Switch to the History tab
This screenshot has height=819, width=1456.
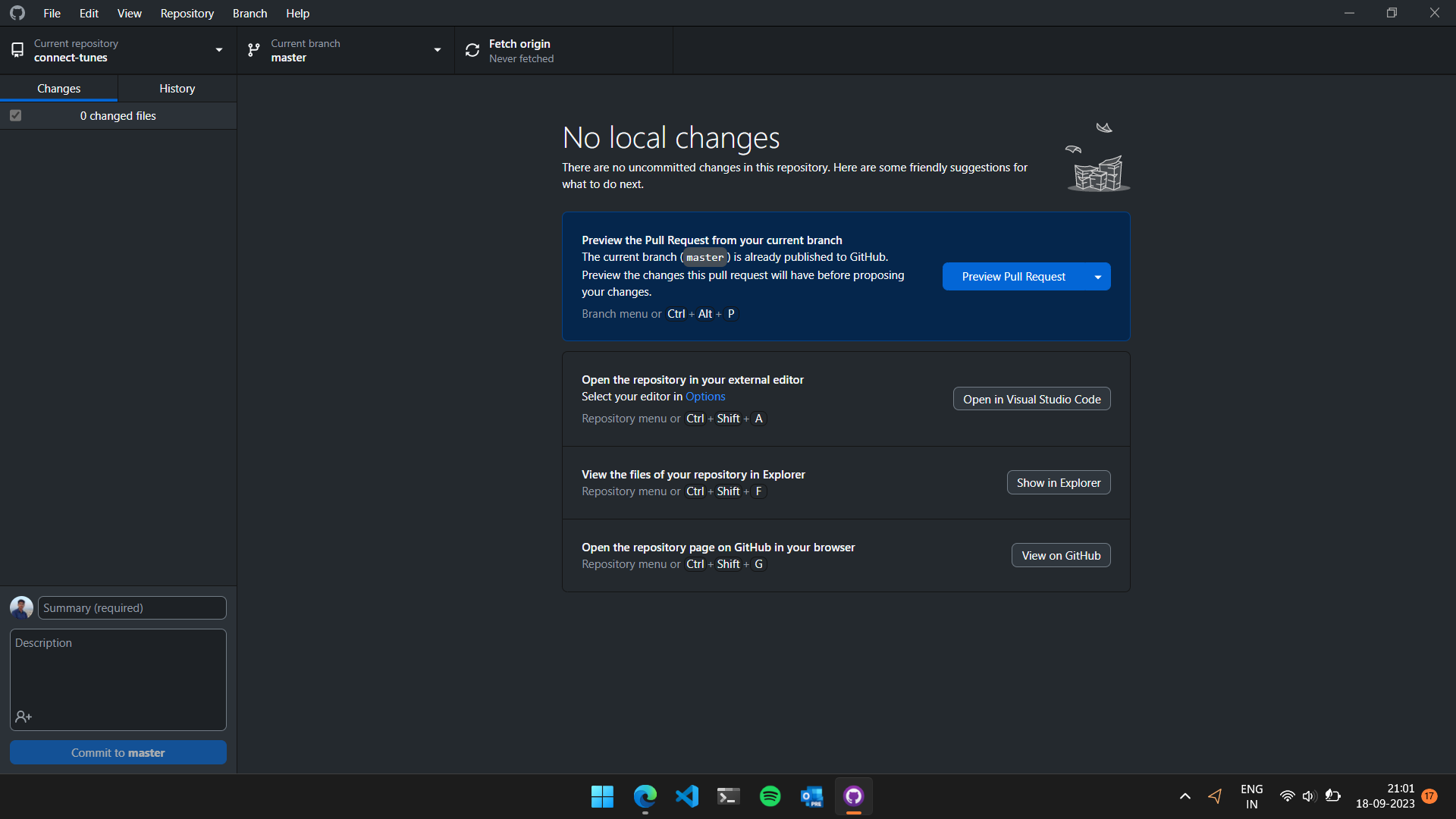[176, 88]
